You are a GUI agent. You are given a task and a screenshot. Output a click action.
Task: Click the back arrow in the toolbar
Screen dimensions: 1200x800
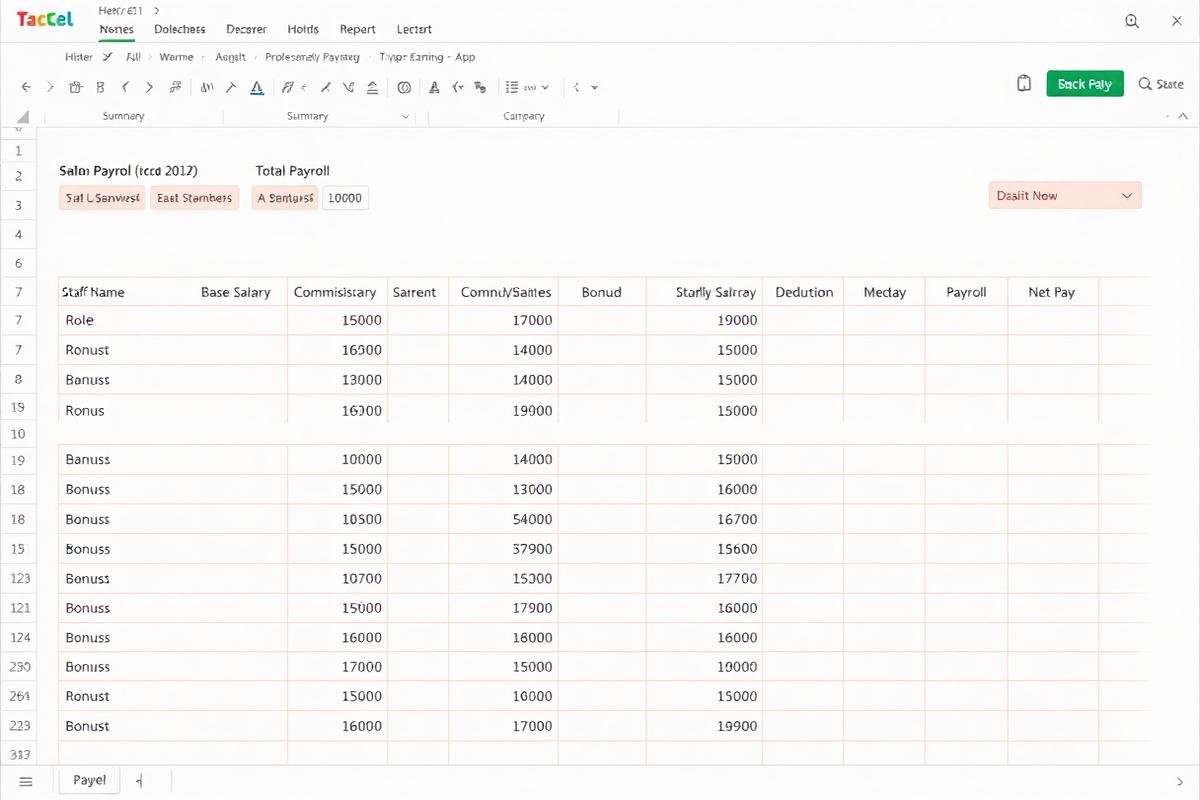tap(26, 88)
